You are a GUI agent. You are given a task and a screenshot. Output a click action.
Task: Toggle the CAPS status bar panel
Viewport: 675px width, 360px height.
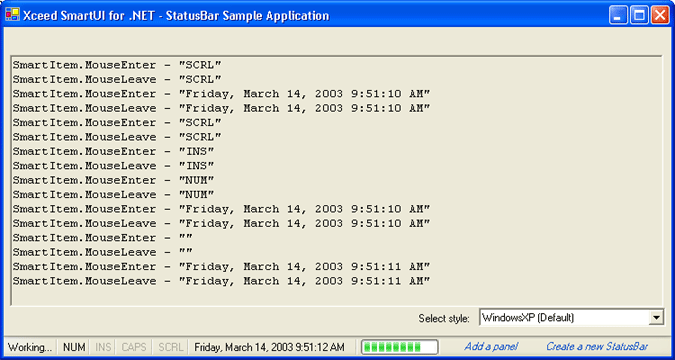tap(134, 347)
